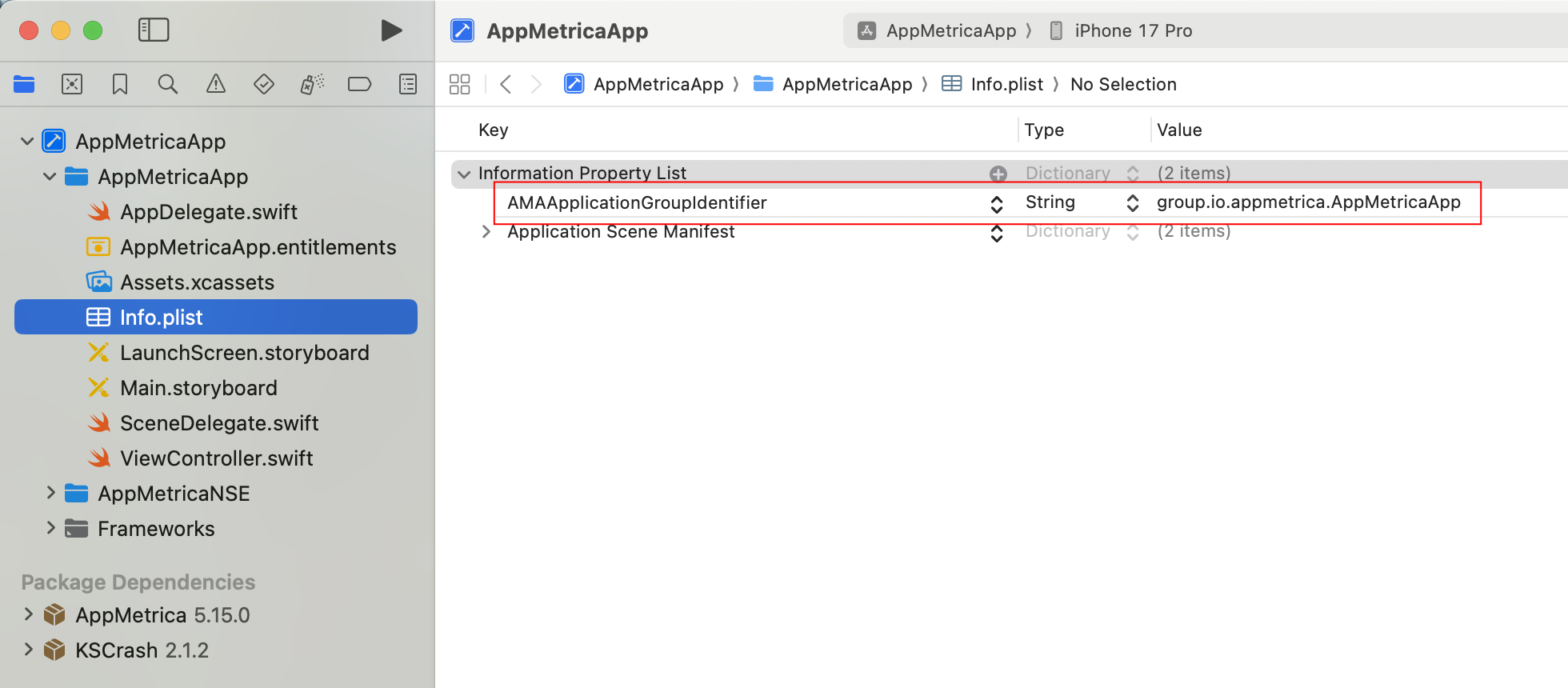Show the Issue navigator warning icon
This screenshot has width=1568, height=688.
point(216,84)
